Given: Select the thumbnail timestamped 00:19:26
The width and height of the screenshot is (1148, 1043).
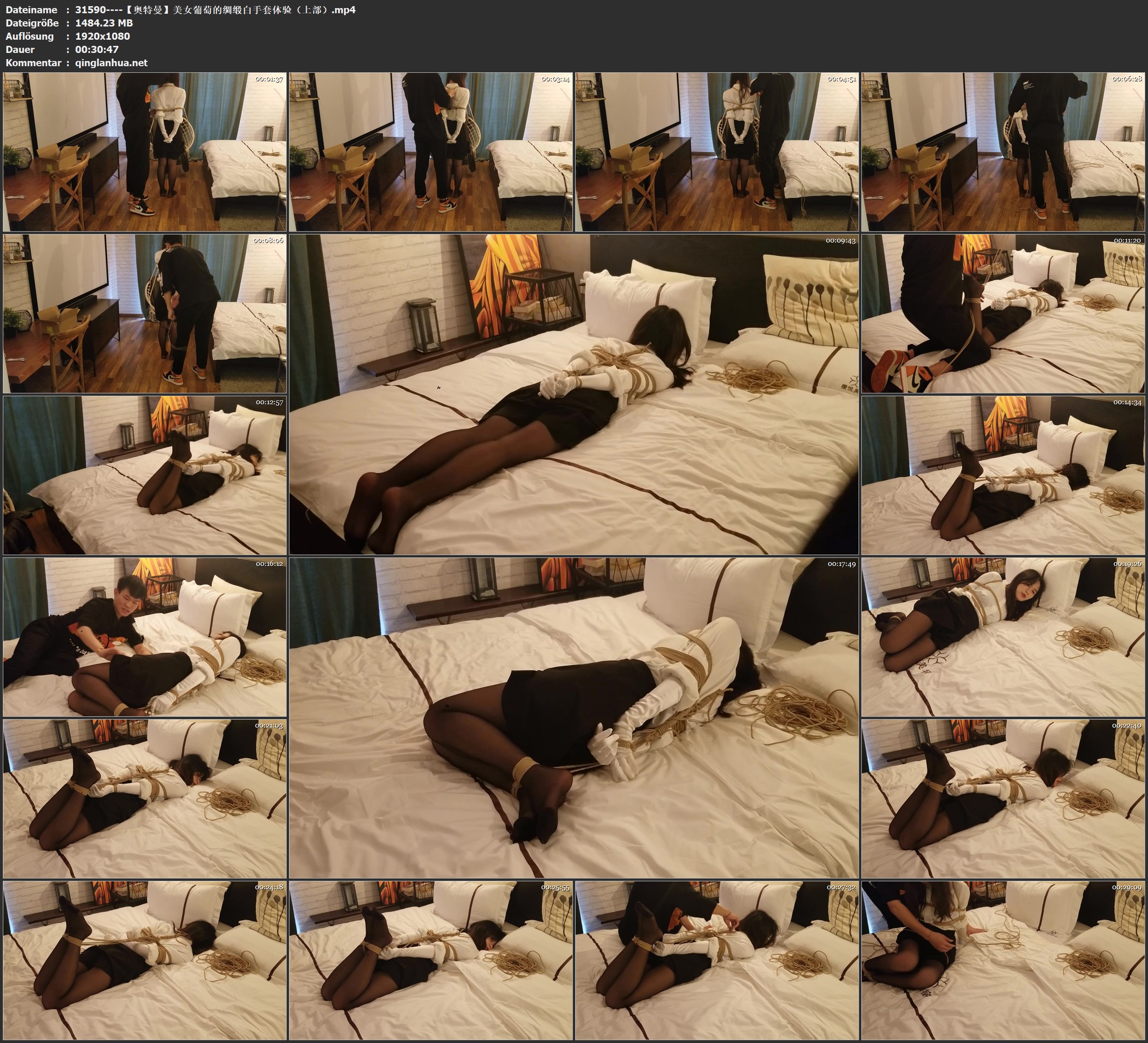Looking at the screenshot, I should (1003, 636).
